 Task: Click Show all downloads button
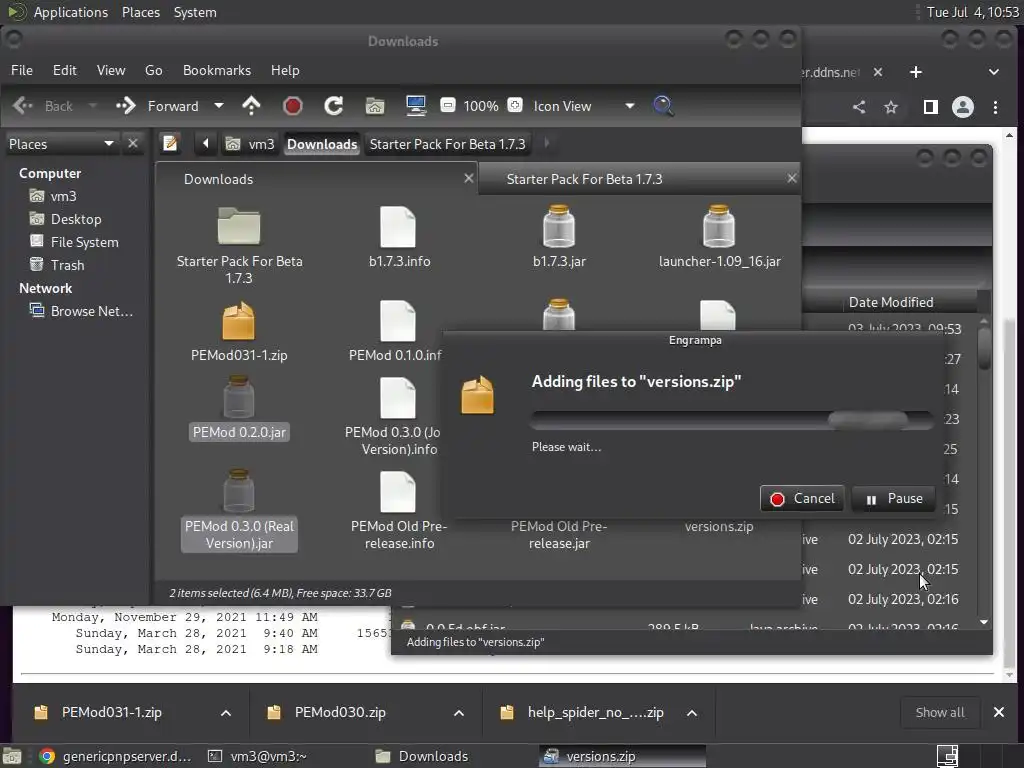coord(939,712)
